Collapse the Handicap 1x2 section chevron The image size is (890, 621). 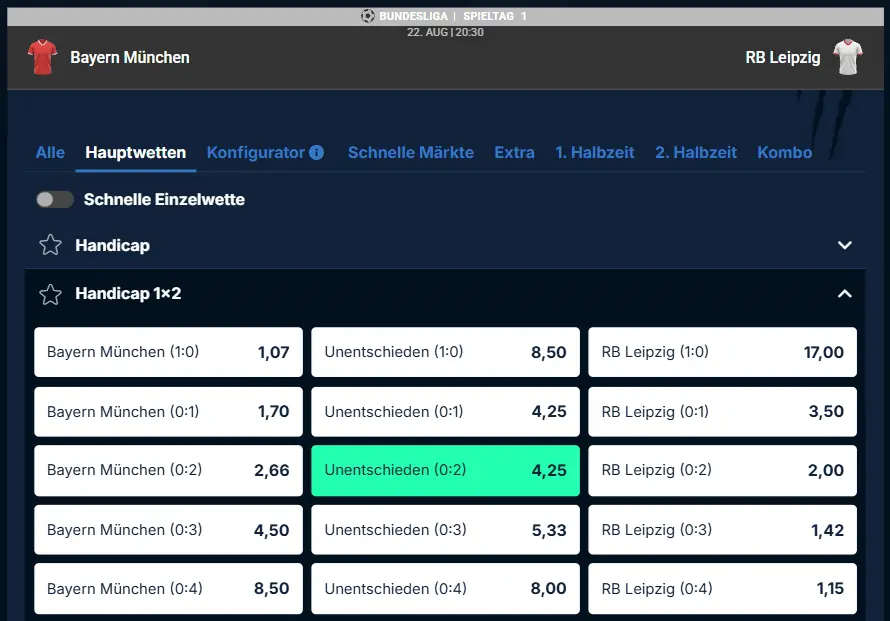pos(845,293)
